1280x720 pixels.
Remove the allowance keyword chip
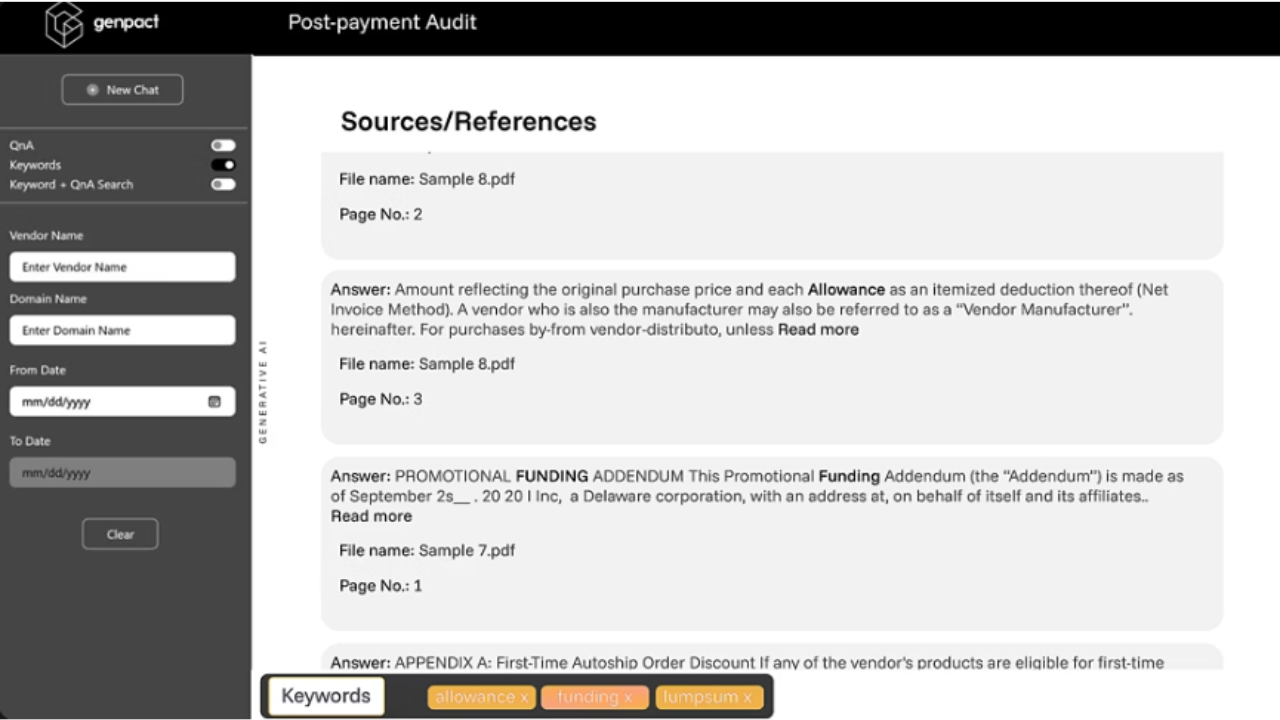(x=524, y=697)
